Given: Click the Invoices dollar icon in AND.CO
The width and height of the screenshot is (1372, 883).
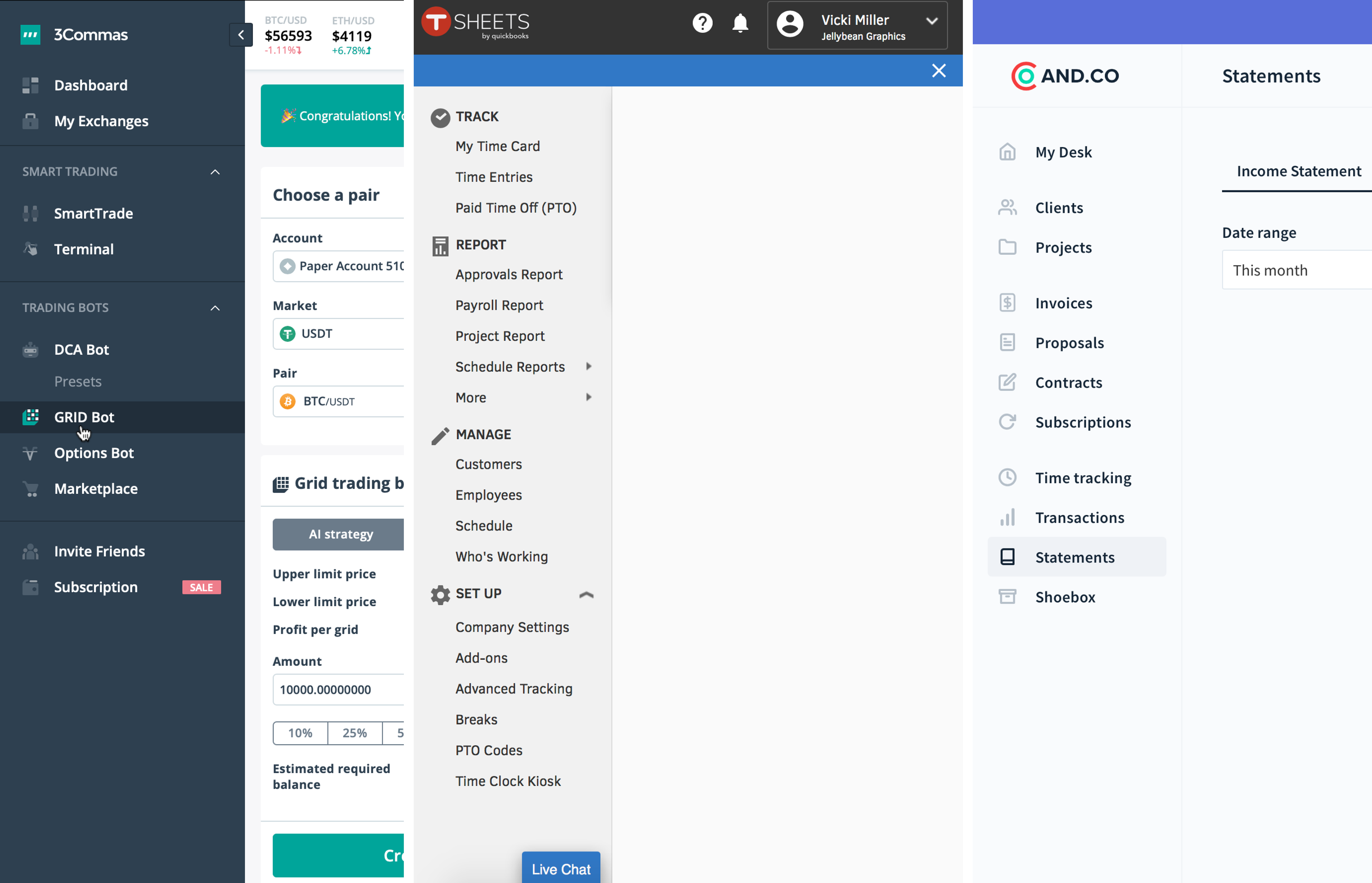Looking at the screenshot, I should [1007, 303].
